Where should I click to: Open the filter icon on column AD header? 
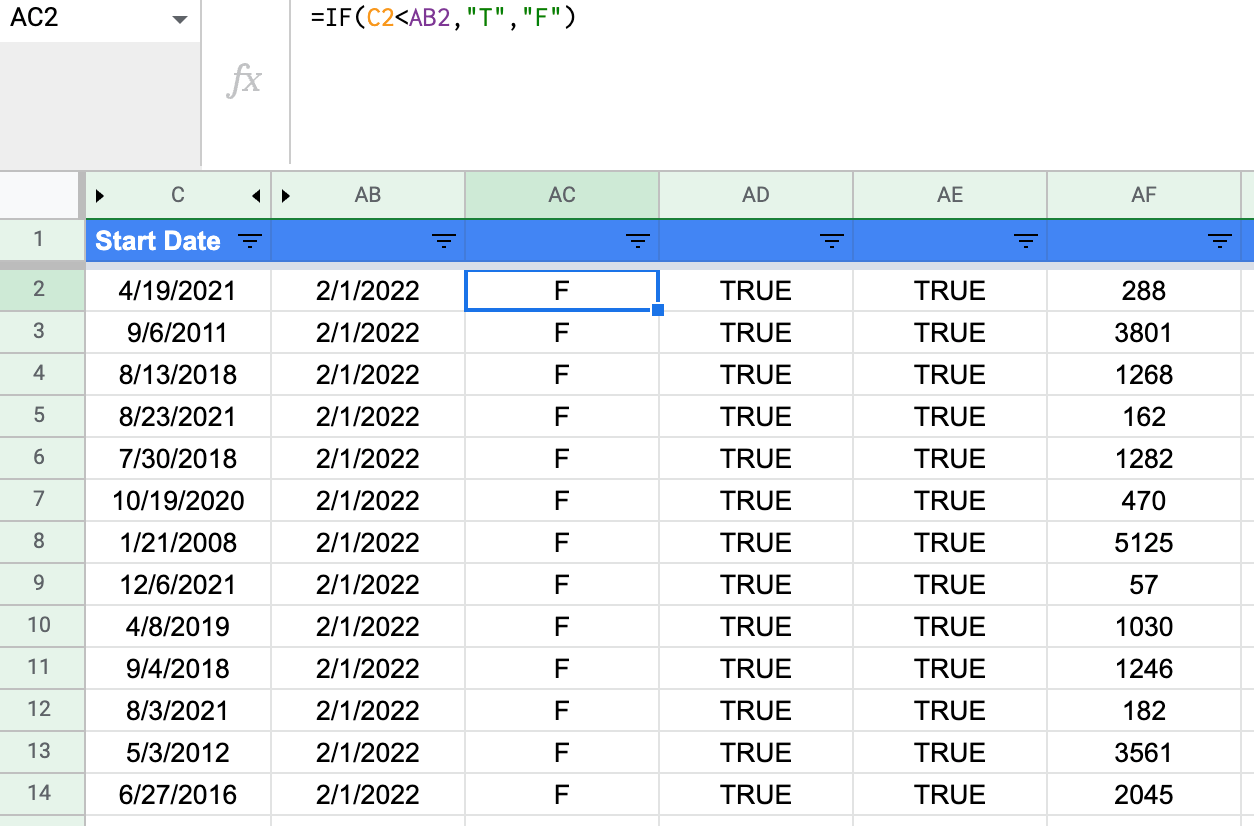831,241
